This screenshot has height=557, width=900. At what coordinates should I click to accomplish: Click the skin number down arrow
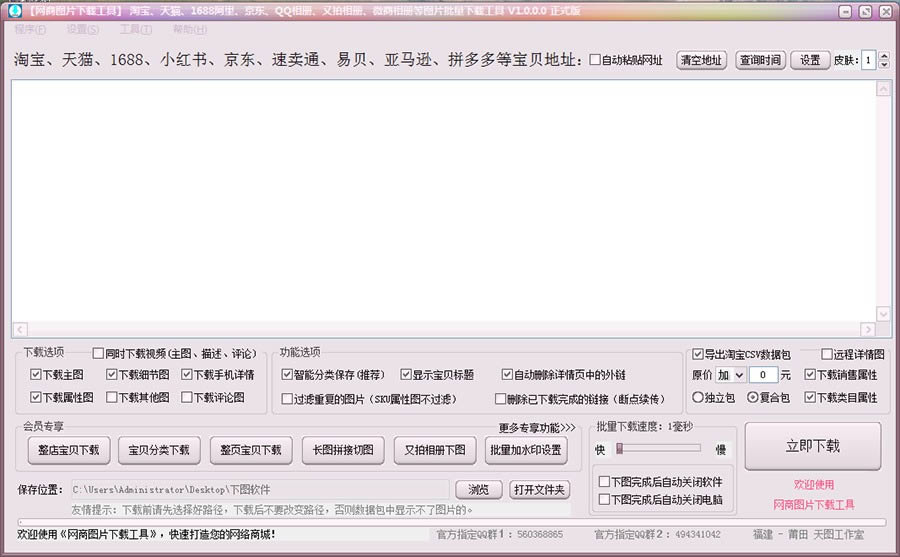[884, 65]
